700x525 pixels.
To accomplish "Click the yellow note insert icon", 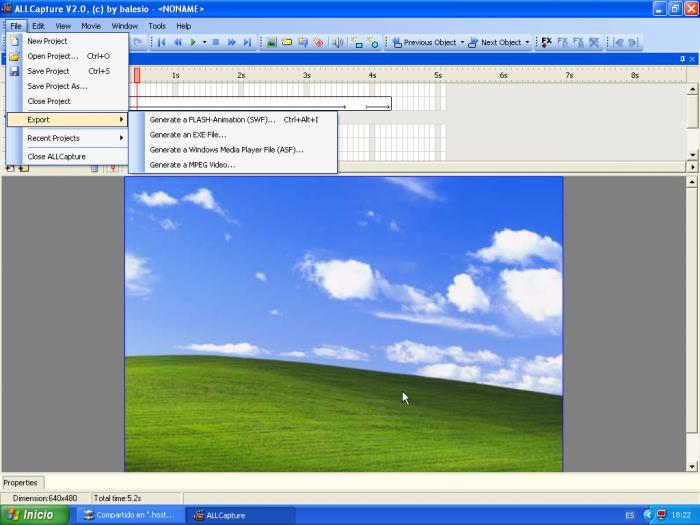I will pos(287,42).
